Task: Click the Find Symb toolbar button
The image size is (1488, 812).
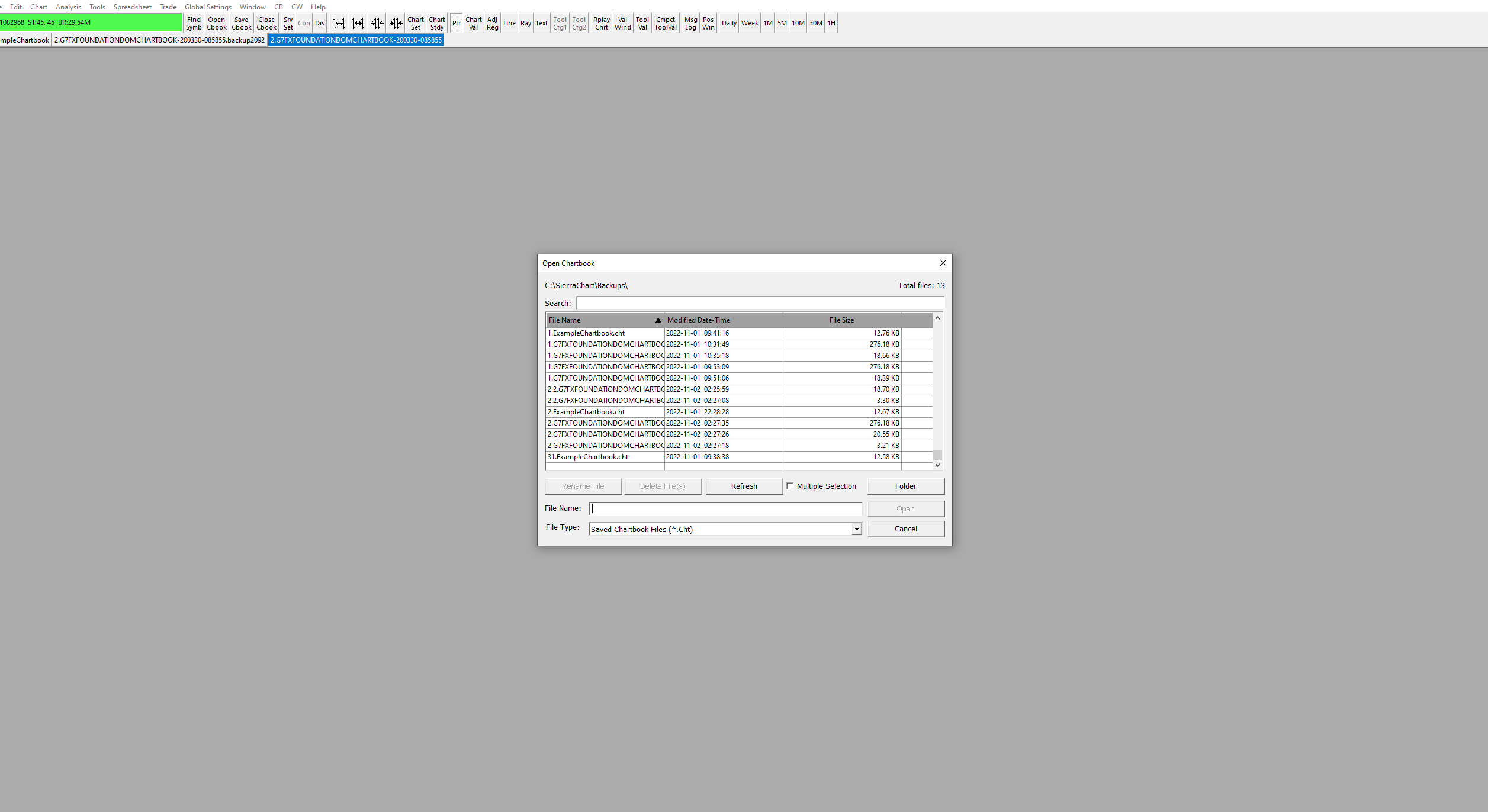Action: click(194, 23)
